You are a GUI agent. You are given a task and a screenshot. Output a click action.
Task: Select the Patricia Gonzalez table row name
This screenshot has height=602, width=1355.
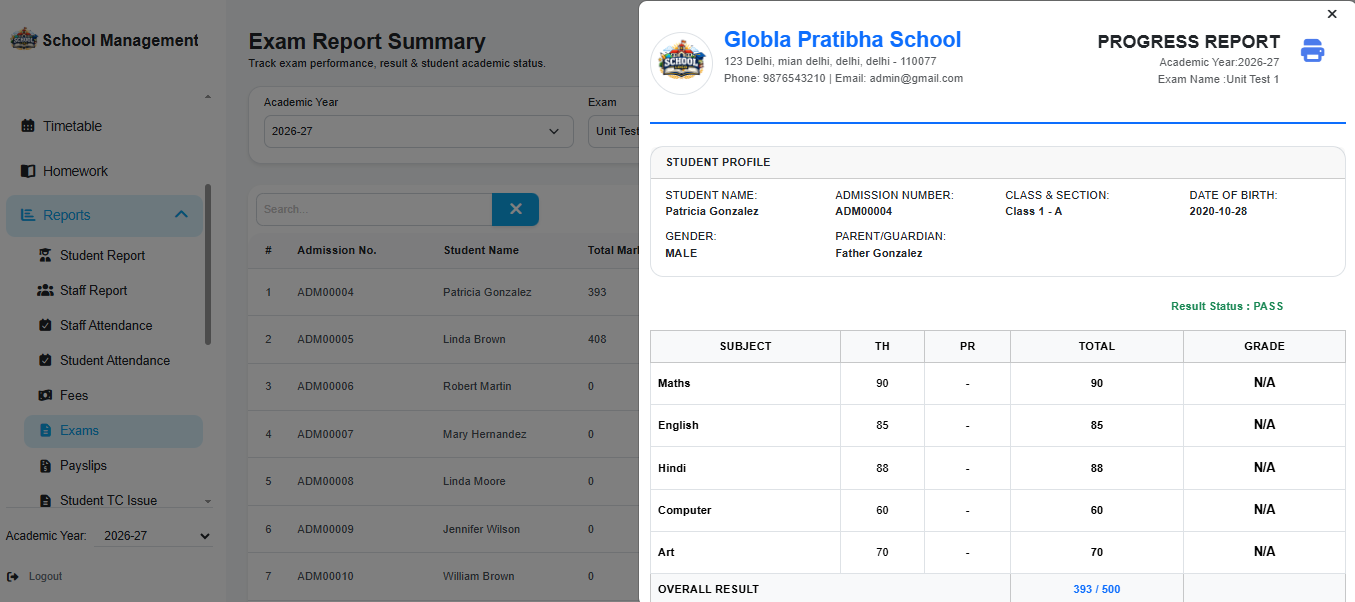click(x=487, y=292)
